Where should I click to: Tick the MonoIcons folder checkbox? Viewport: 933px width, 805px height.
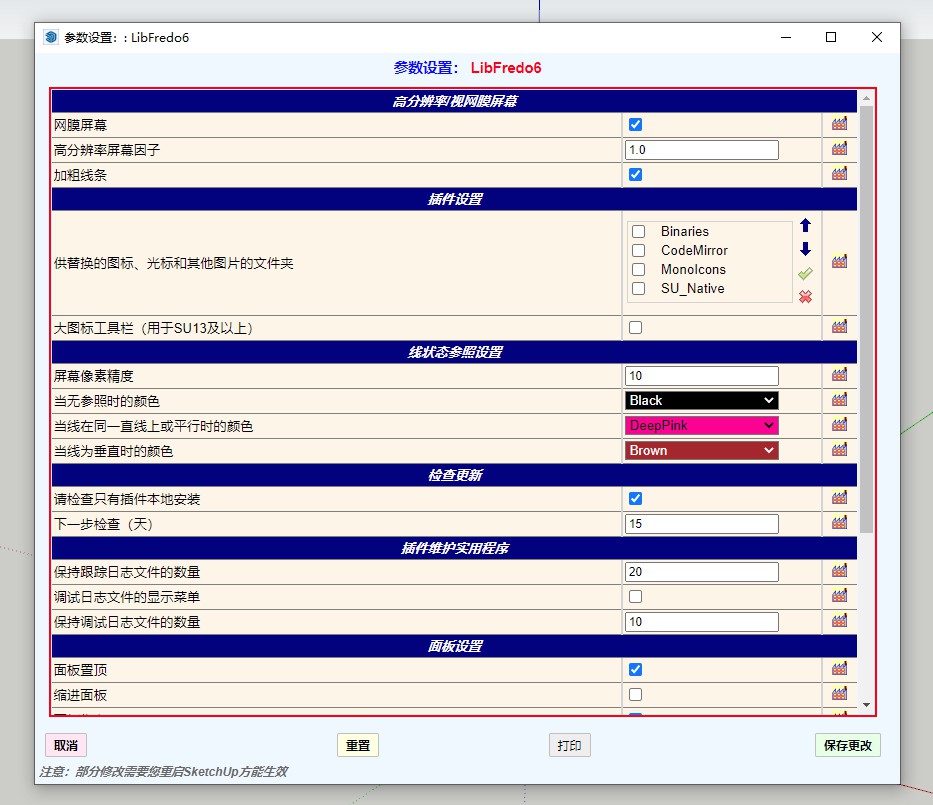click(639, 270)
